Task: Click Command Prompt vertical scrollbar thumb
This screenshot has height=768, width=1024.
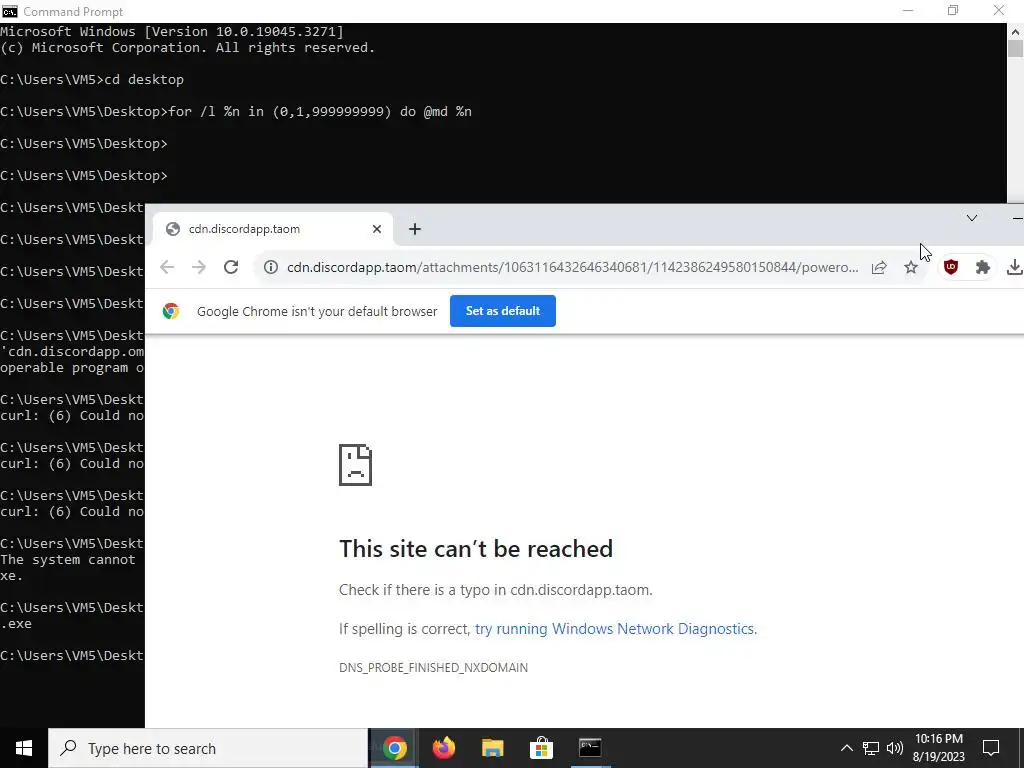Action: pos(1016,49)
